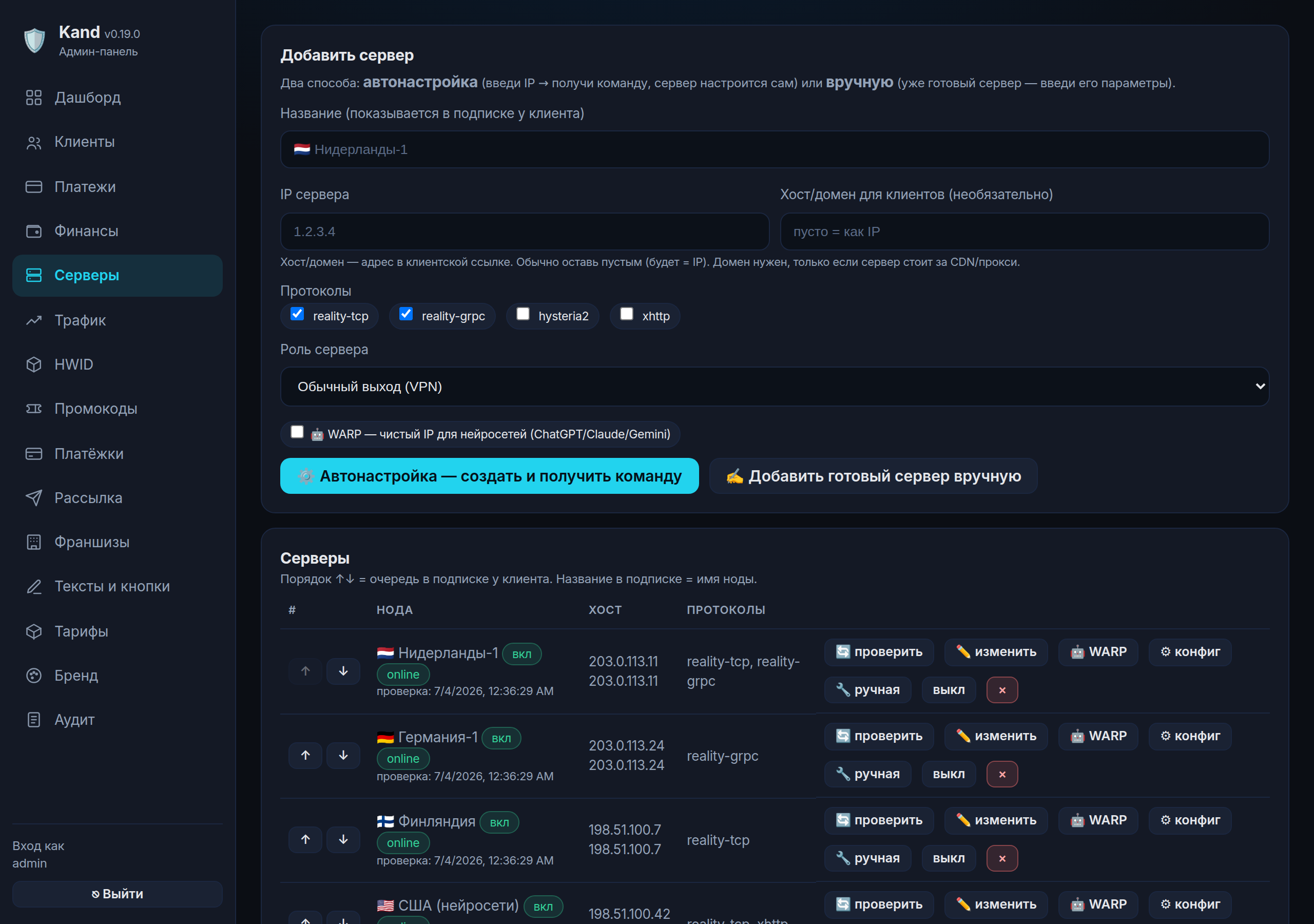
Task: Move Германия-1 server up with arrow
Action: [305, 755]
